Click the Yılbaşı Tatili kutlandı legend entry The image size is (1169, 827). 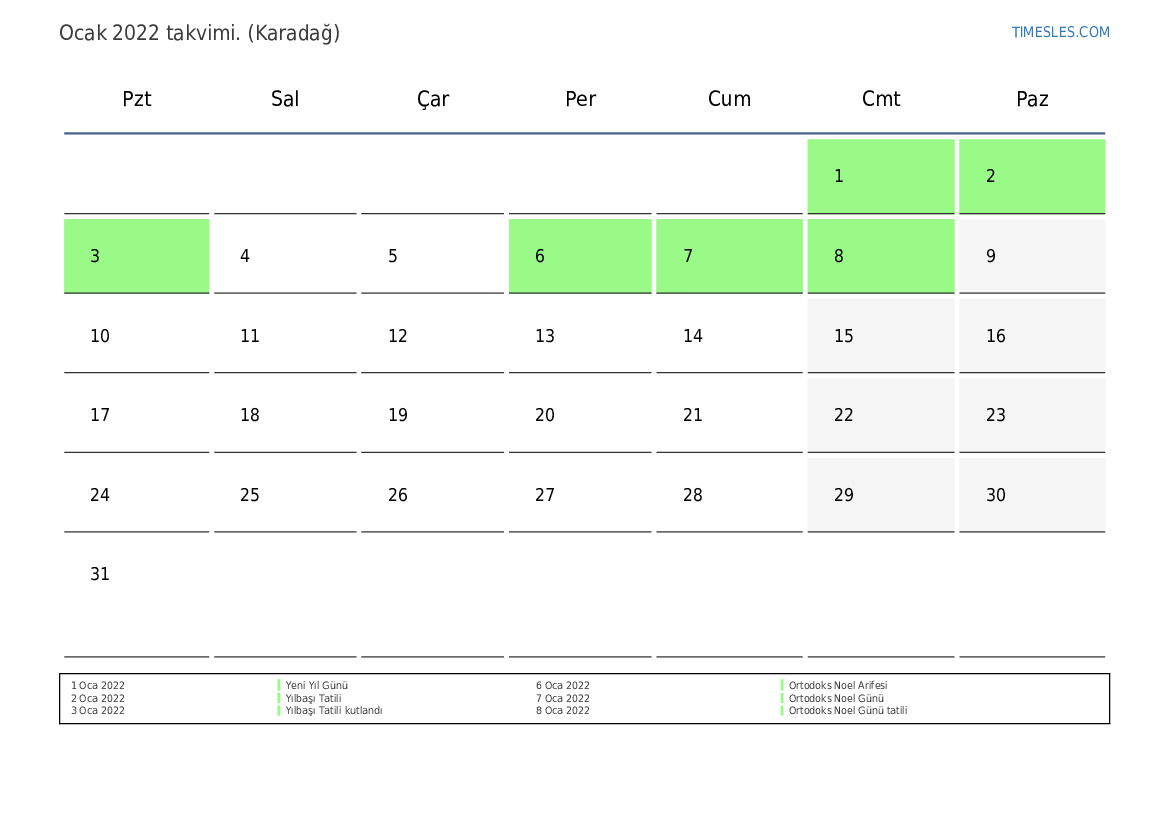(333, 711)
